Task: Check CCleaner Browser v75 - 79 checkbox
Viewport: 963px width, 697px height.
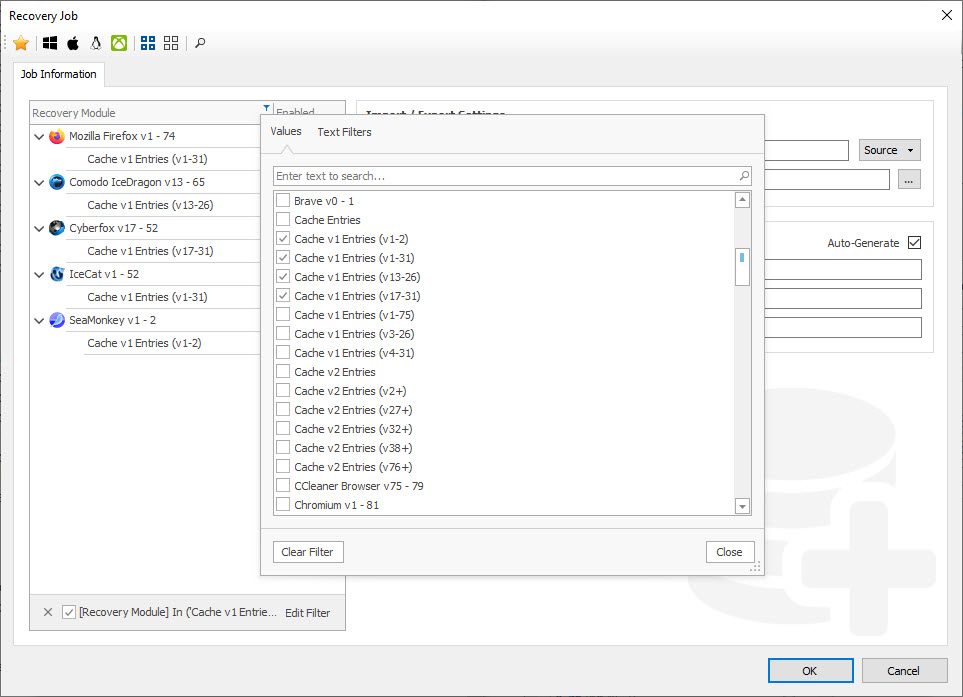Action: coord(283,486)
